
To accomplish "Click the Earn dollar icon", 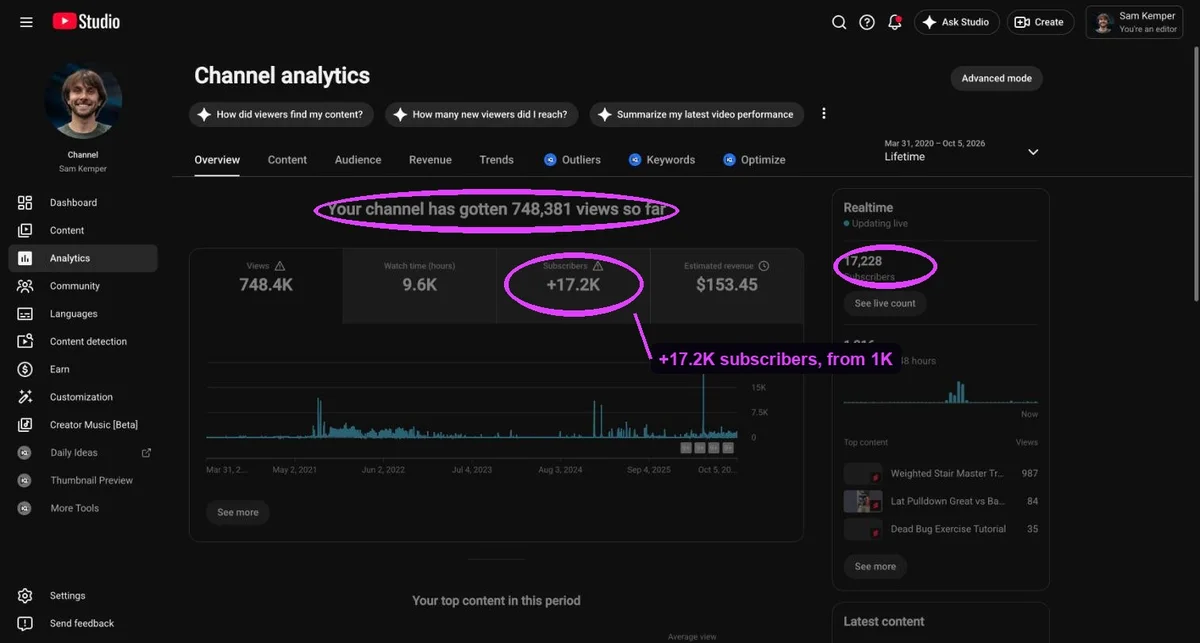I will click(x=25, y=369).
